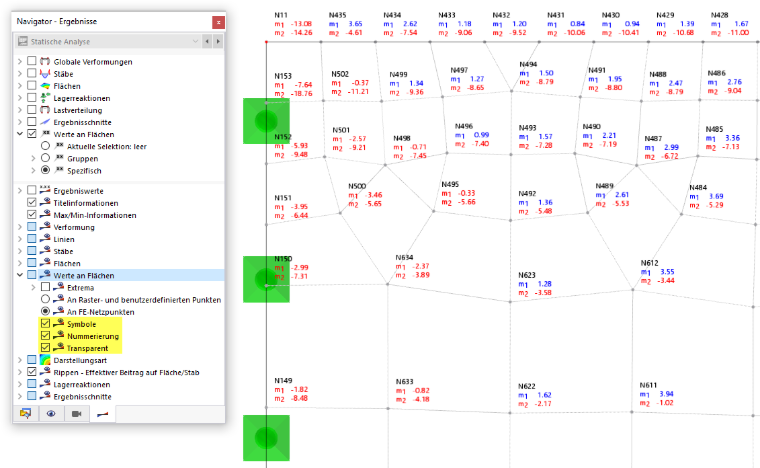
Task: Enable the Lagerreaktionen checkbox at top
Action: pos(32,97)
